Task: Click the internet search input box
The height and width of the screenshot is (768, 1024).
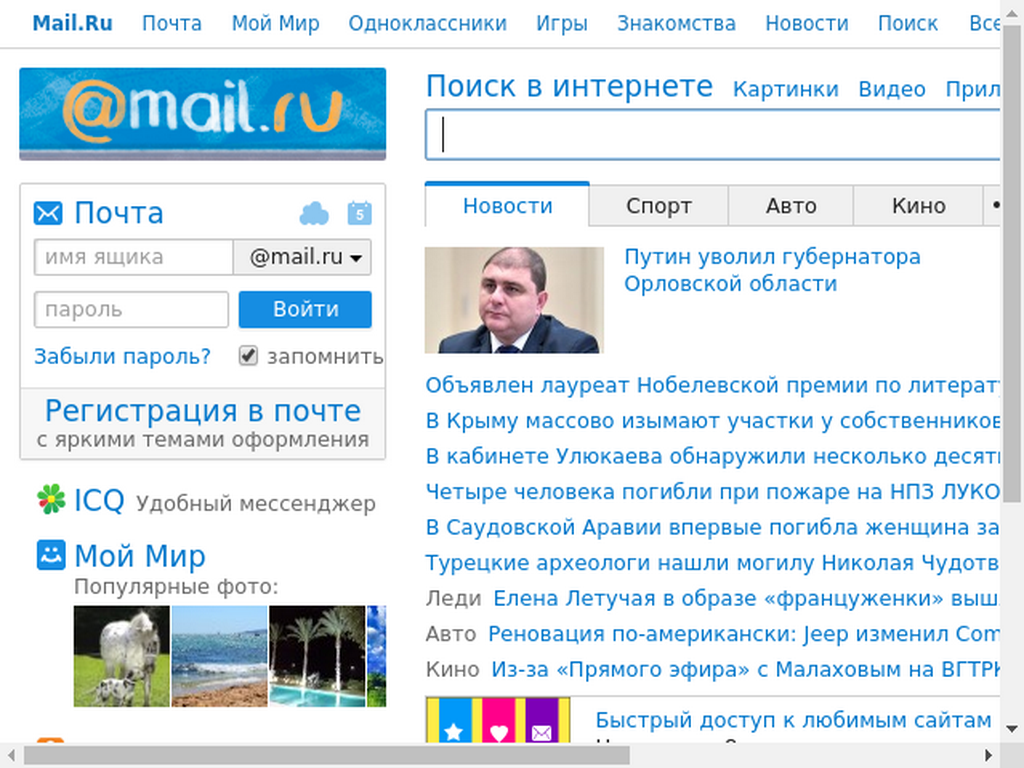Action: (x=712, y=135)
